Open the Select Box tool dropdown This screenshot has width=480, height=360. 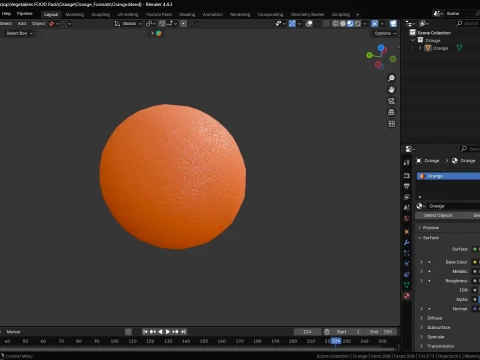tap(19, 33)
